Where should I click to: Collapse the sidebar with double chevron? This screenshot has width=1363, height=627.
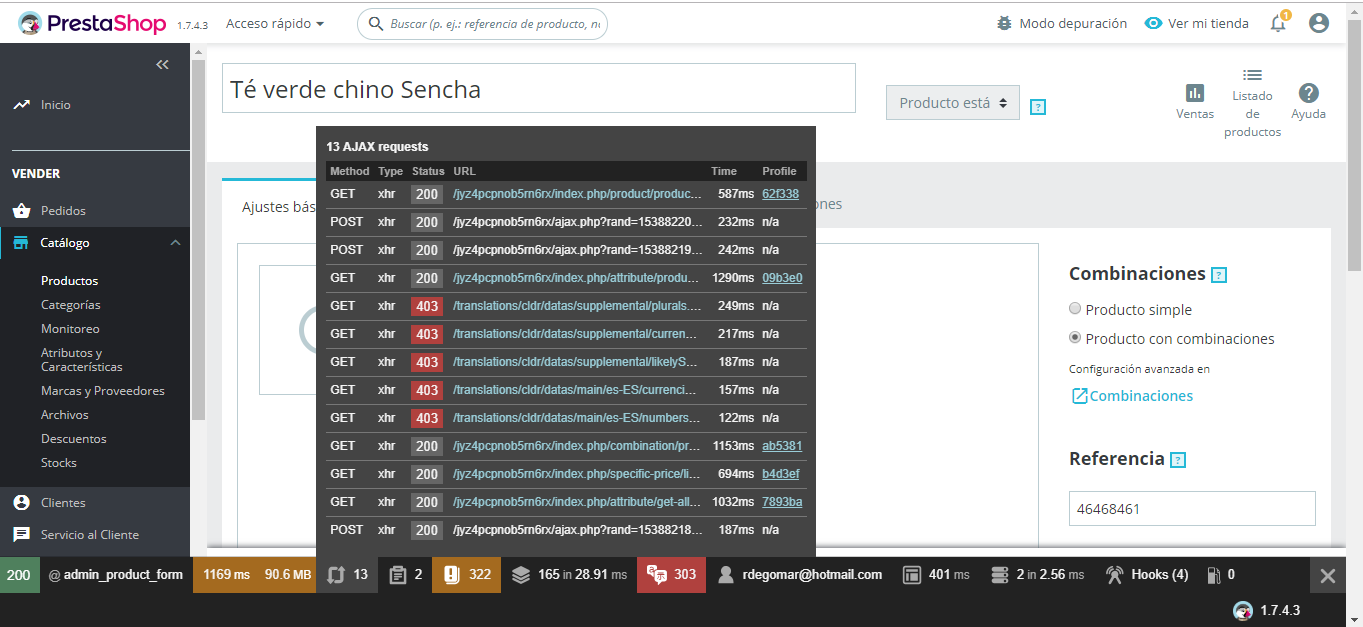pyautogui.click(x=162, y=65)
